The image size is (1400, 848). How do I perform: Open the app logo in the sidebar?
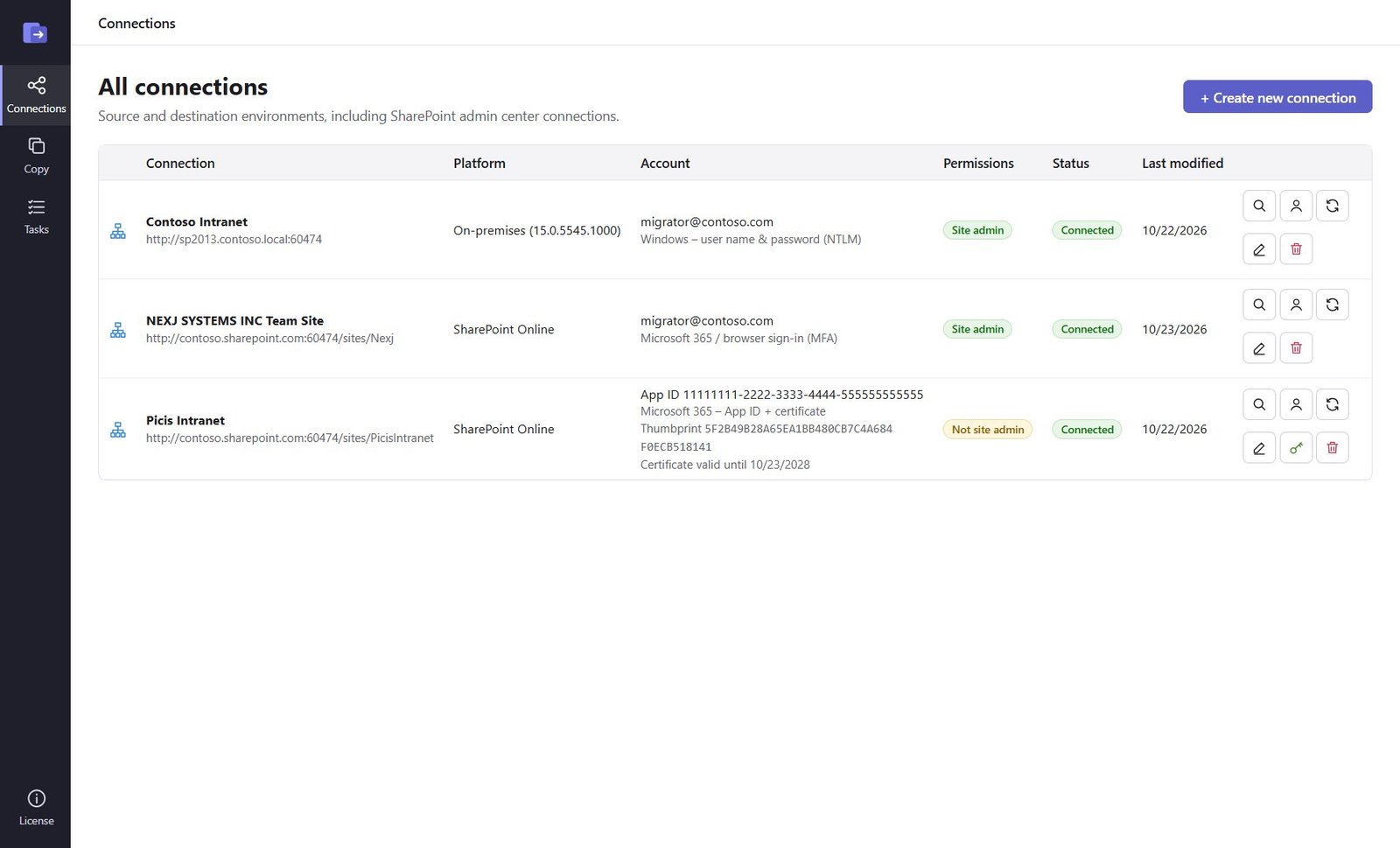35,33
